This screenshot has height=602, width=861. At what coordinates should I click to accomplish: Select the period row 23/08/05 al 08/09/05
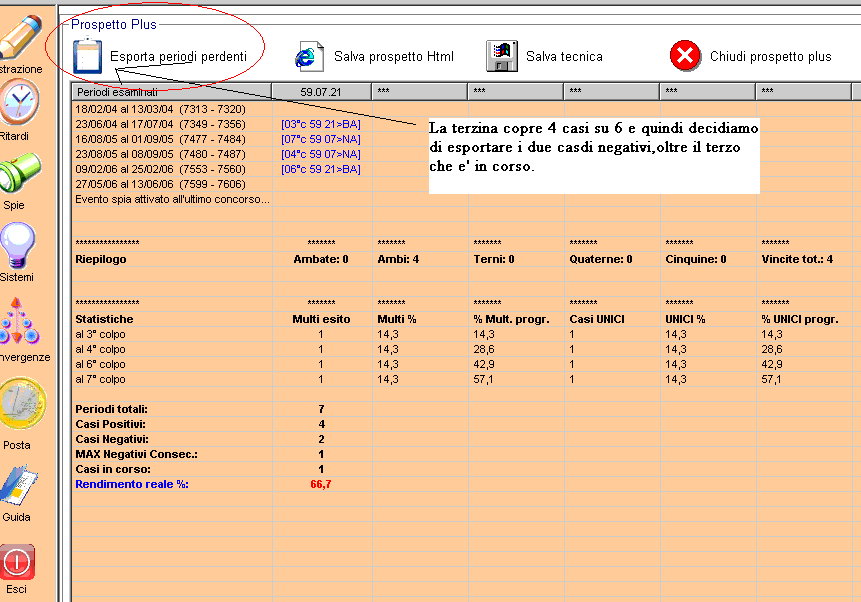click(160, 154)
